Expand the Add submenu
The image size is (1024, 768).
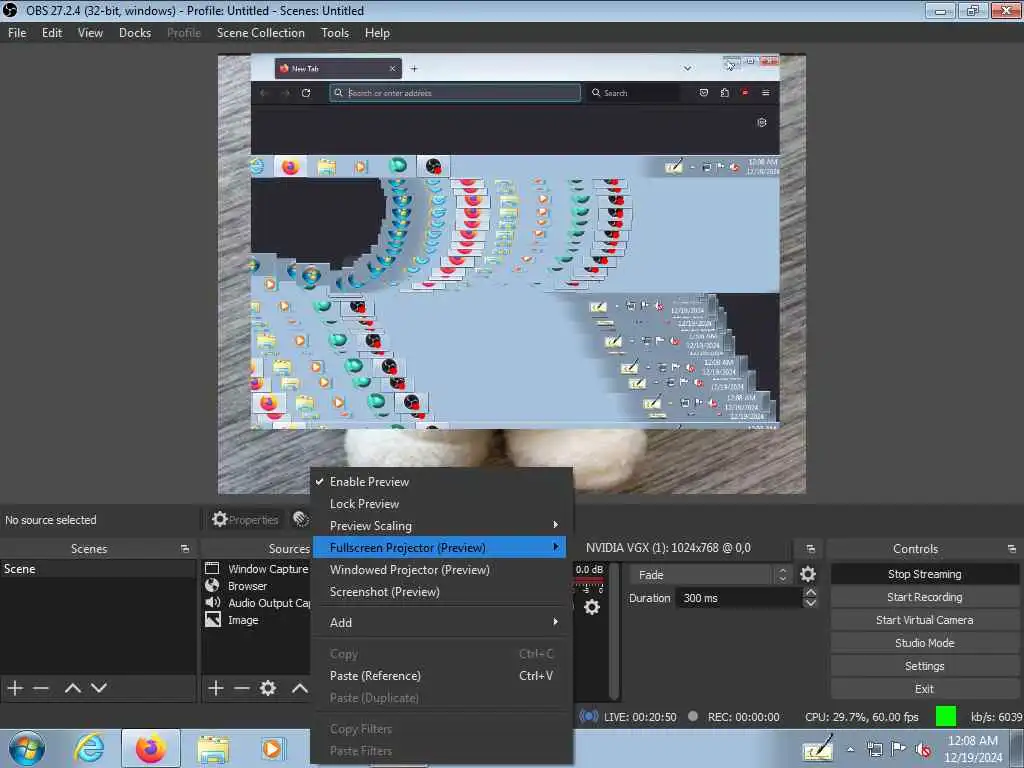coord(441,622)
